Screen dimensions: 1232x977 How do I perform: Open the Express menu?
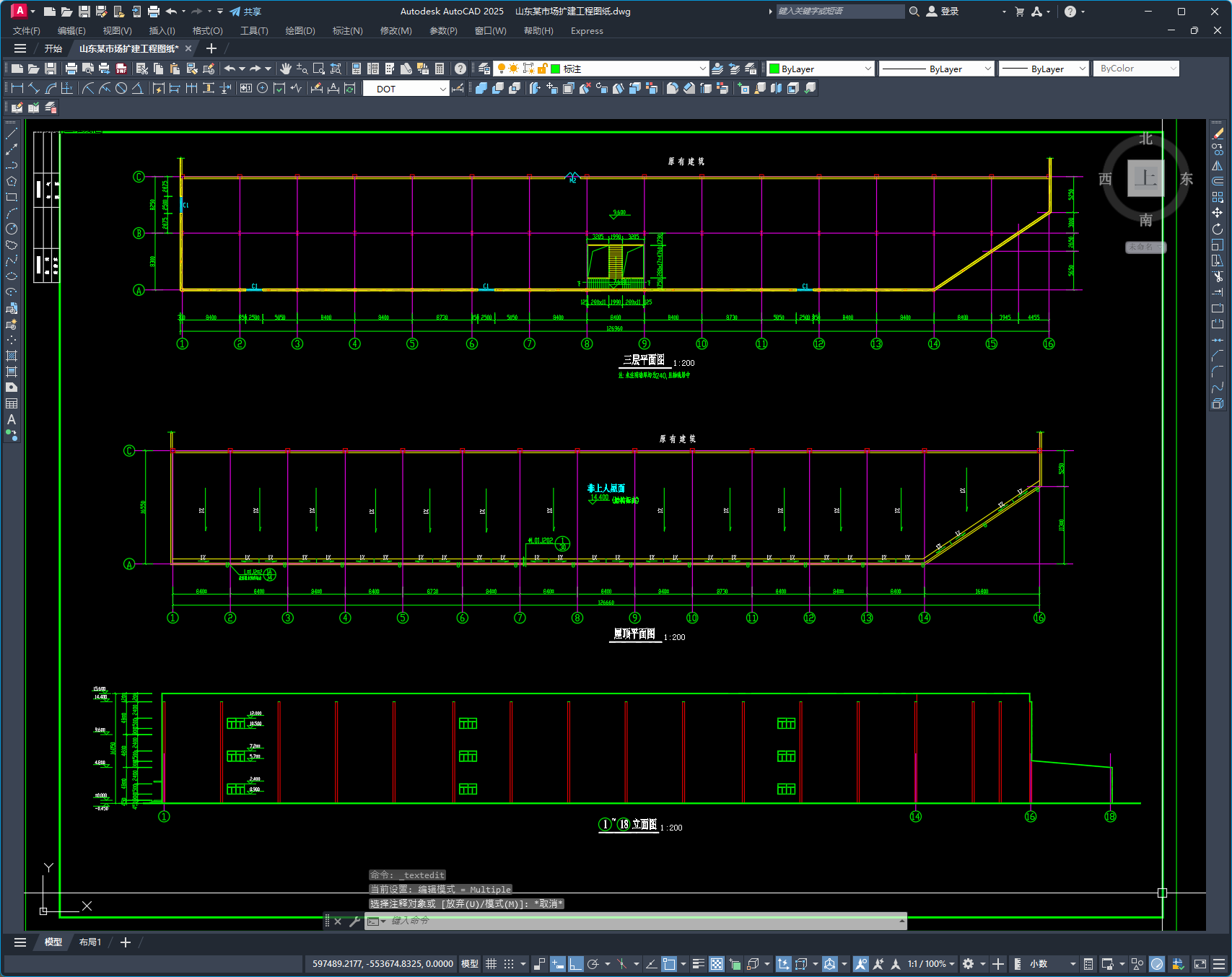pos(587,31)
